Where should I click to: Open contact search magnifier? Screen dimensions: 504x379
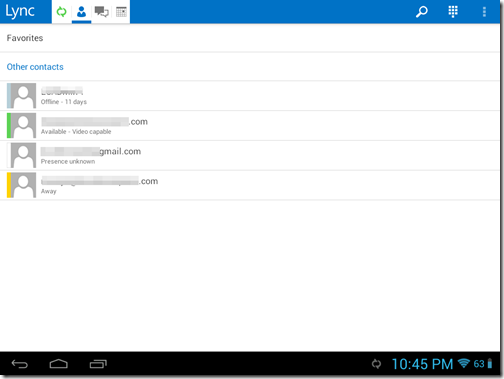click(422, 12)
